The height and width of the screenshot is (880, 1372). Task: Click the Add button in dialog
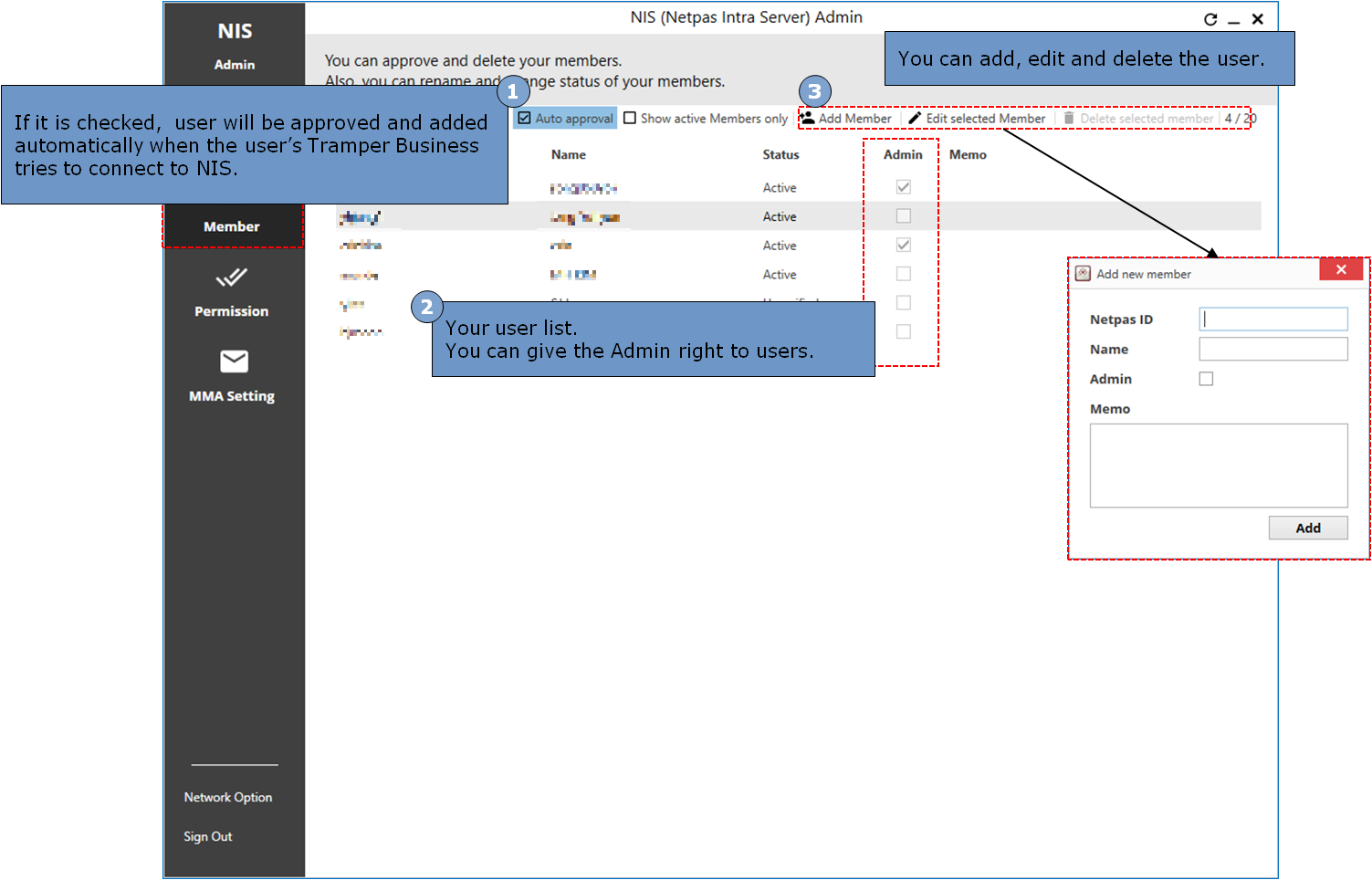[x=1308, y=528]
